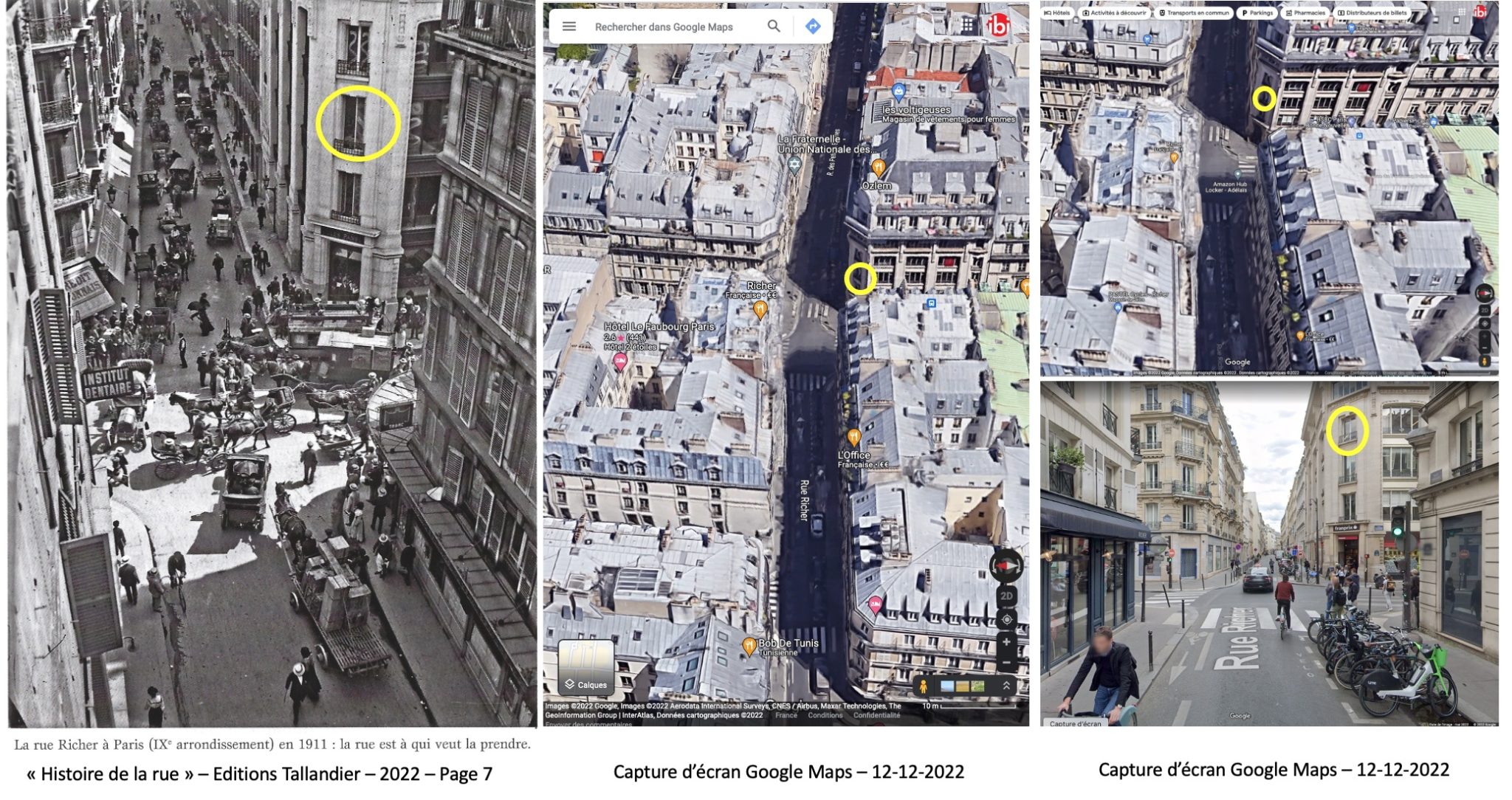Viewport: 1512px width, 800px height.
Task: Open the Conditions link in map footer
Action: (825, 715)
